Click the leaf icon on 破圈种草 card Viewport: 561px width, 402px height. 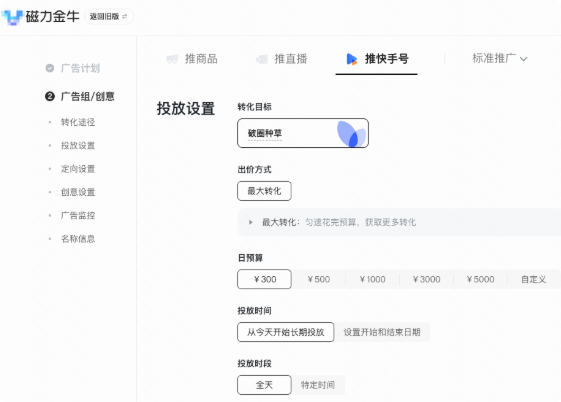[351, 134]
